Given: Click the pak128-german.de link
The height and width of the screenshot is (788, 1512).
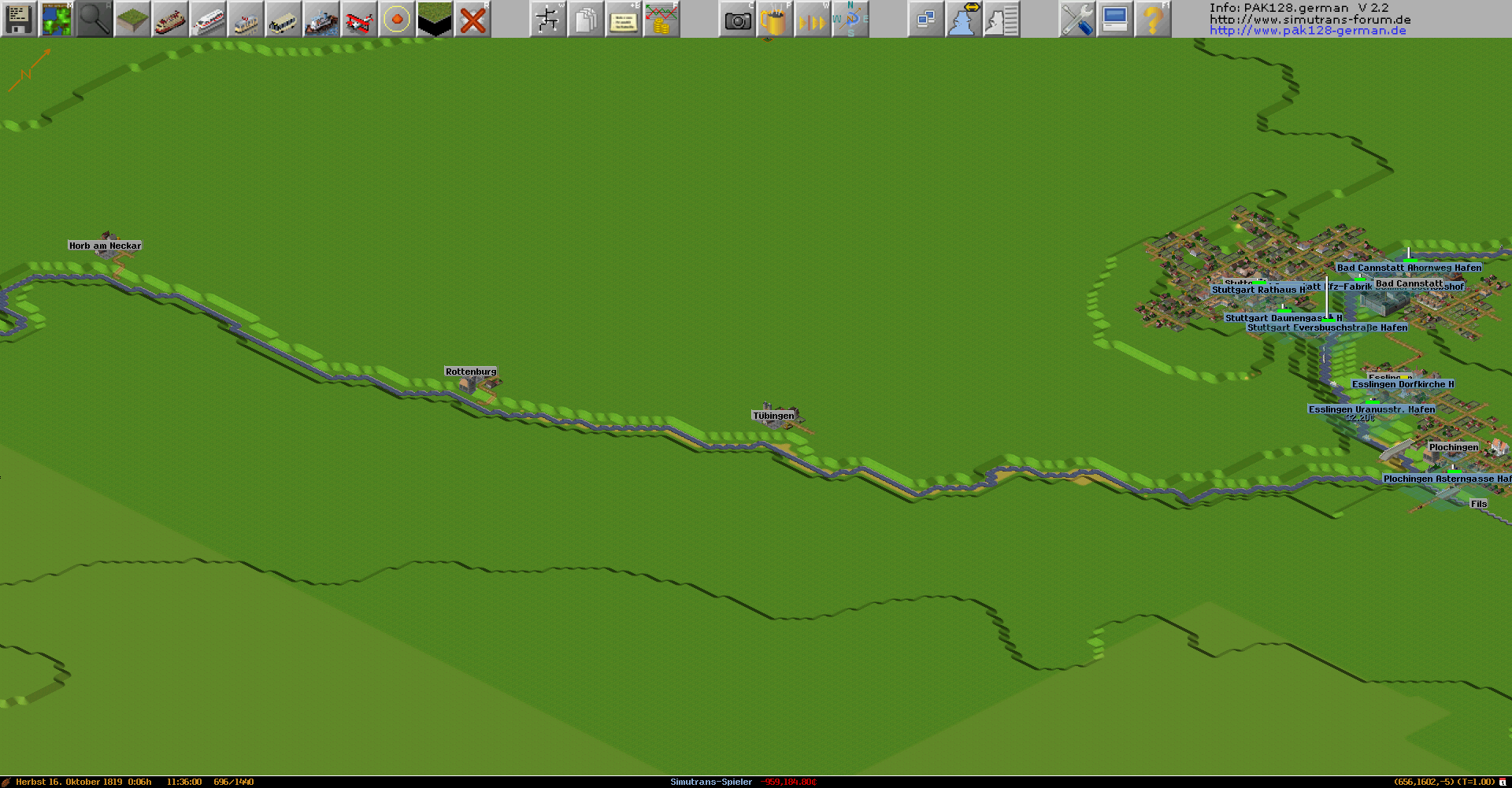Looking at the screenshot, I should click(x=1307, y=31).
